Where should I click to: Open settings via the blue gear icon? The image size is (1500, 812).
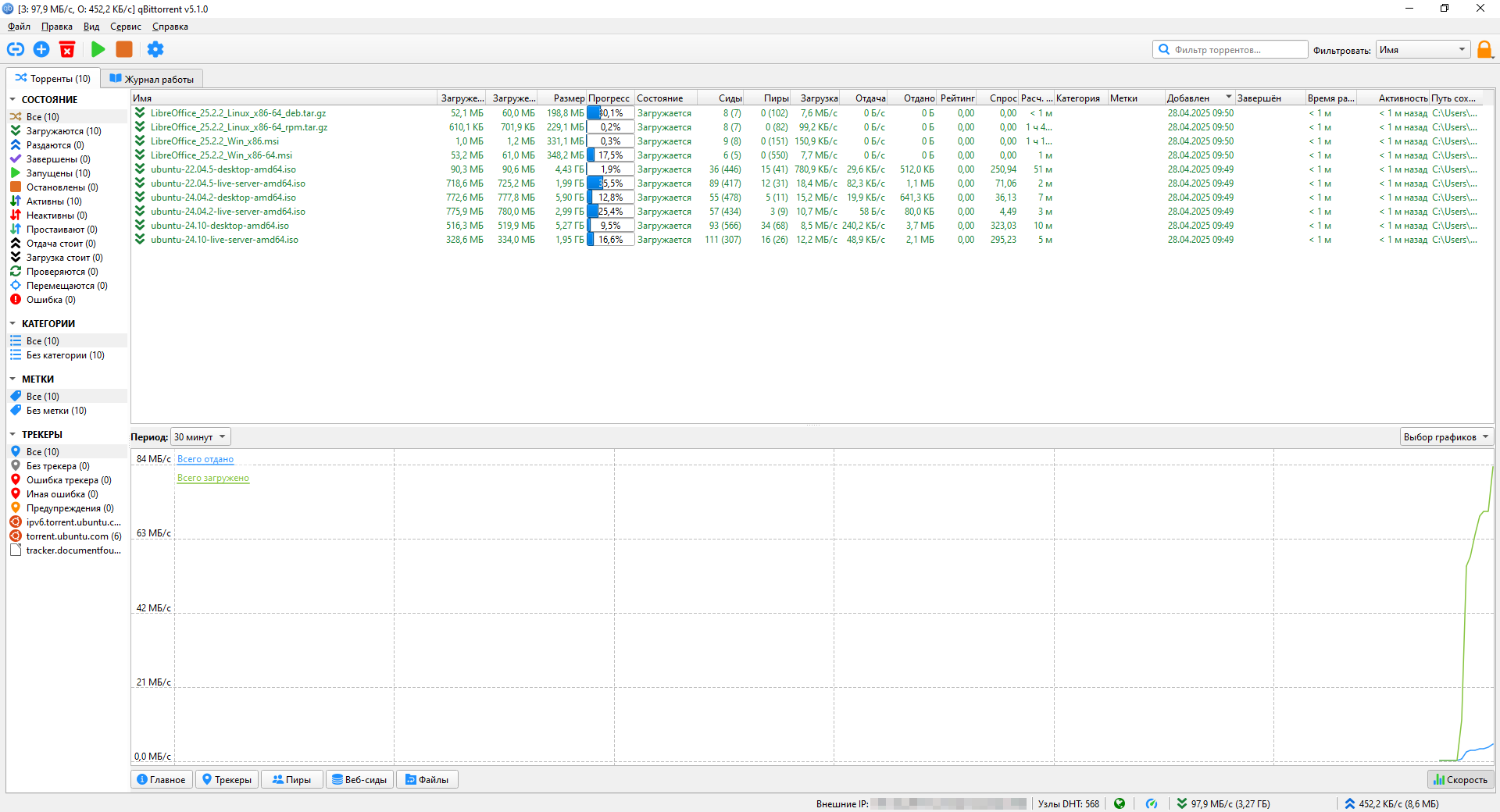coord(155,49)
